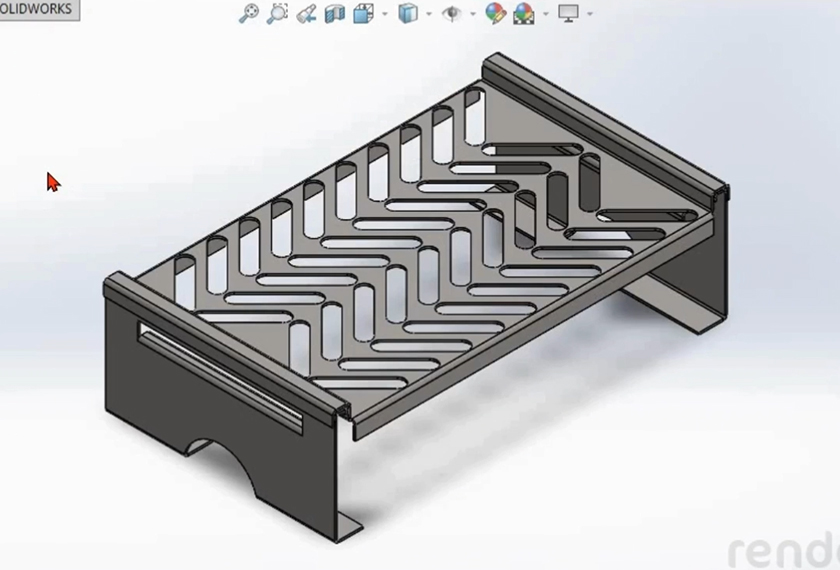Select the rear top rail of the model
The image size is (840, 570).
pyautogui.click(x=600, y=122)
